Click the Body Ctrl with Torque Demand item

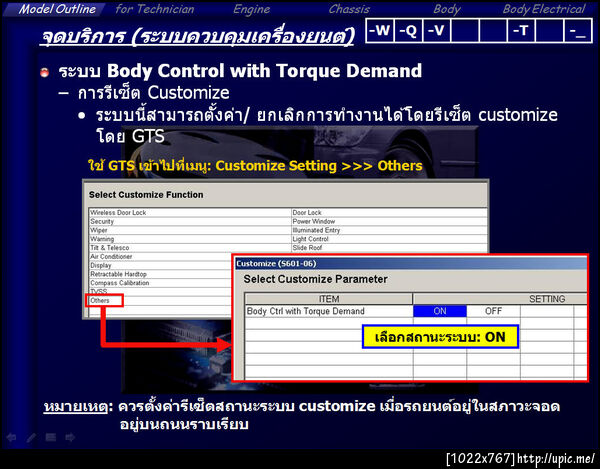point(329,311)
